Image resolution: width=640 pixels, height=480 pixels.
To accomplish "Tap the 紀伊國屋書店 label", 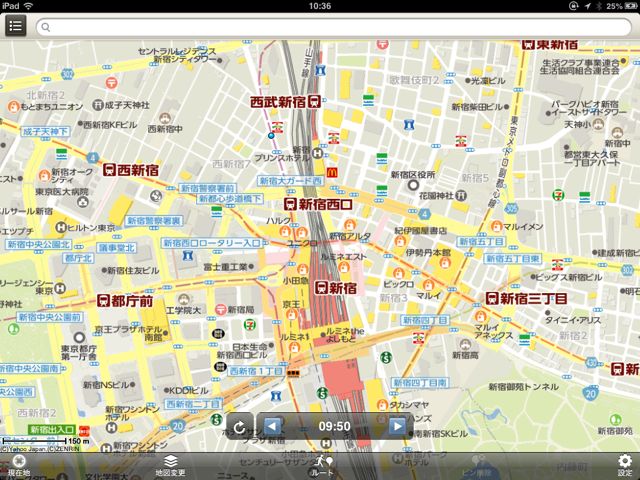I will [x=420, y=231].
